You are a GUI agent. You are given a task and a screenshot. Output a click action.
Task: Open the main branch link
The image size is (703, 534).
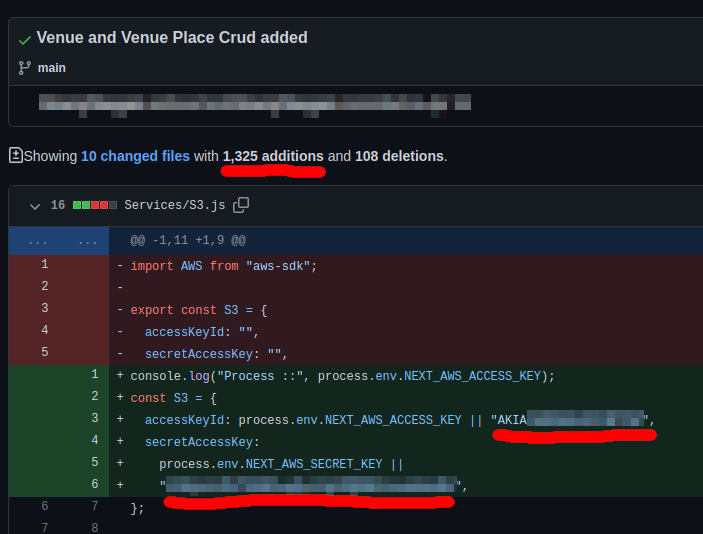click(x=52, y=68)
